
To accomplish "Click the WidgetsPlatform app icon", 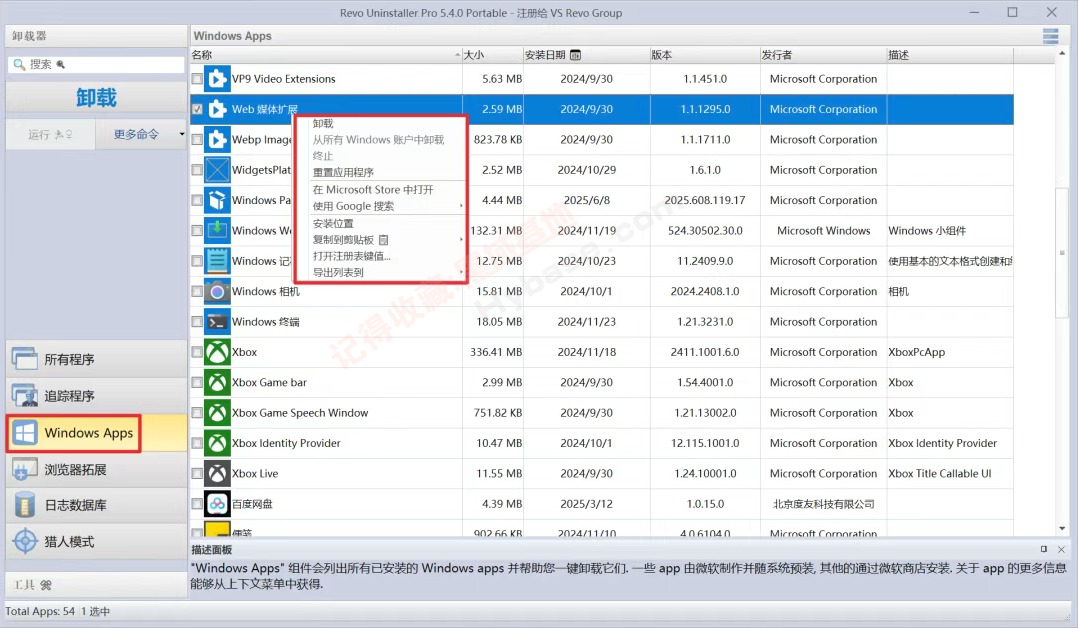I will pos(217,170).
